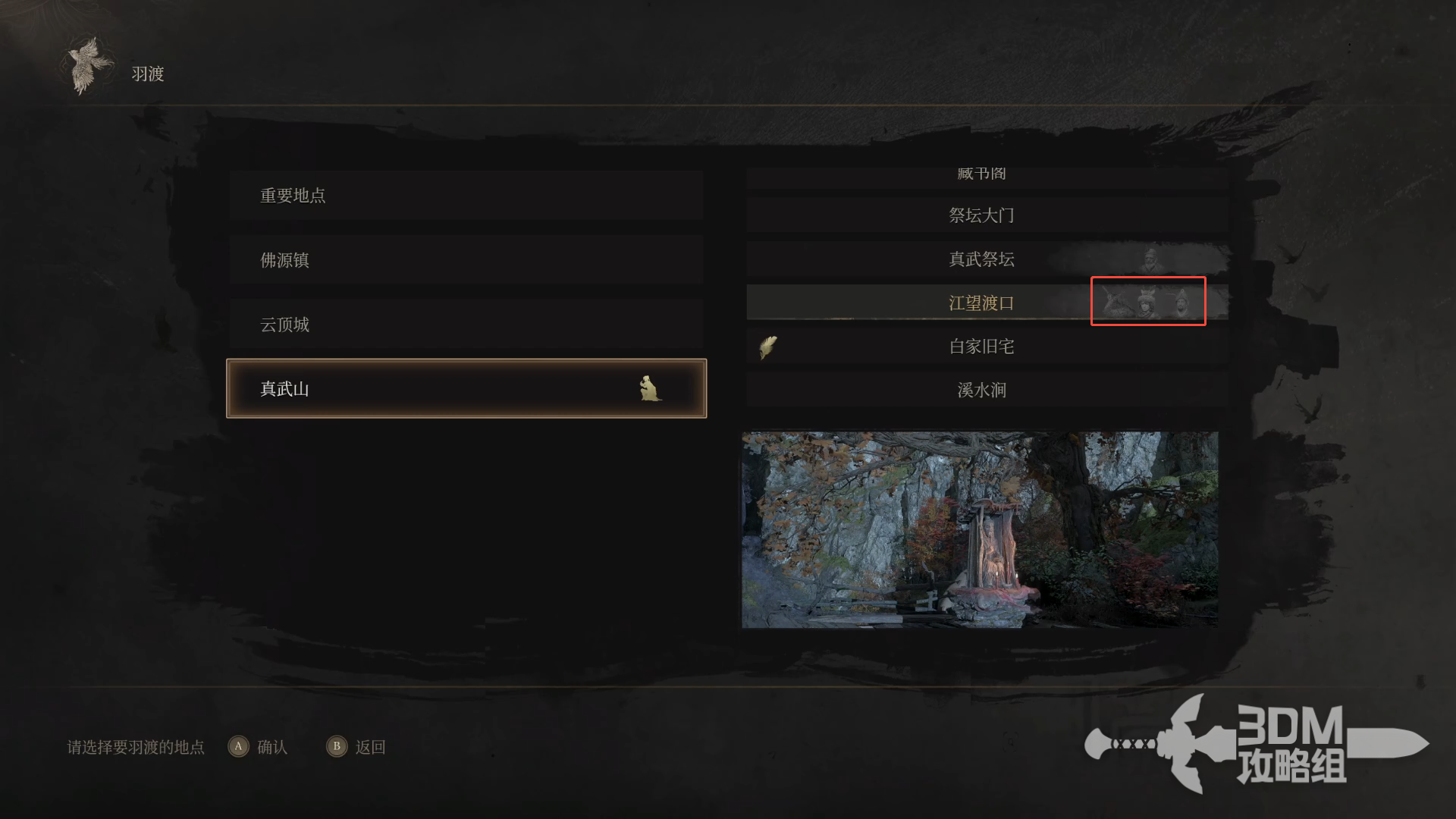Click the shrine location preview image

coord(980,530)
